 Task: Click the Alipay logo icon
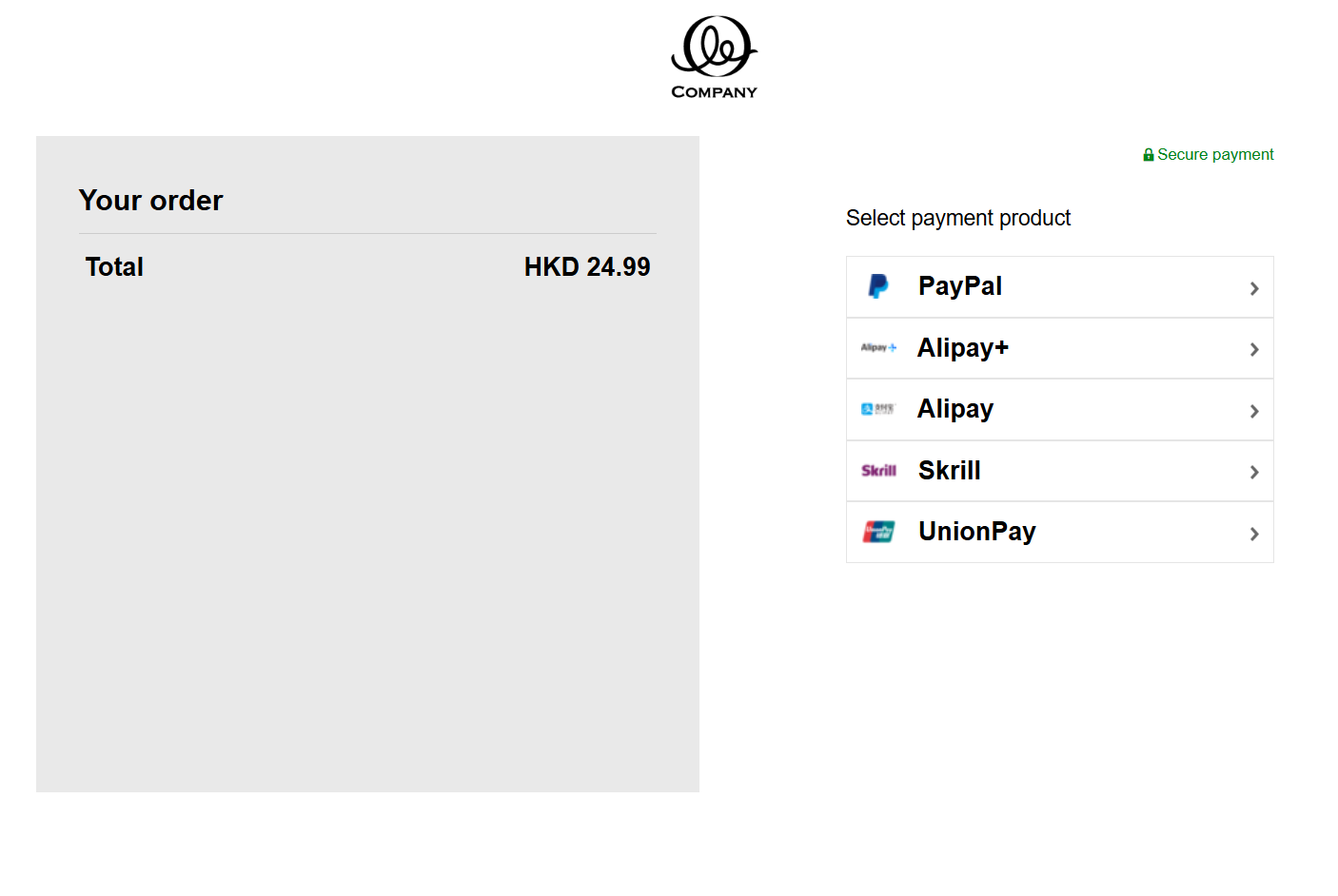[x=878, y=409]
